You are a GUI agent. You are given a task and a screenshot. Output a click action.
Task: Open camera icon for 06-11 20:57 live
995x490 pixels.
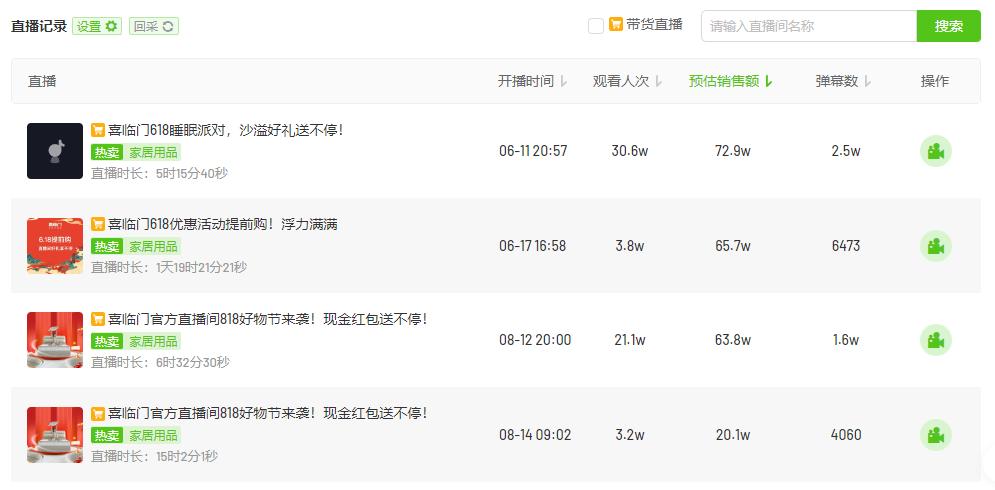pos(935,151)
